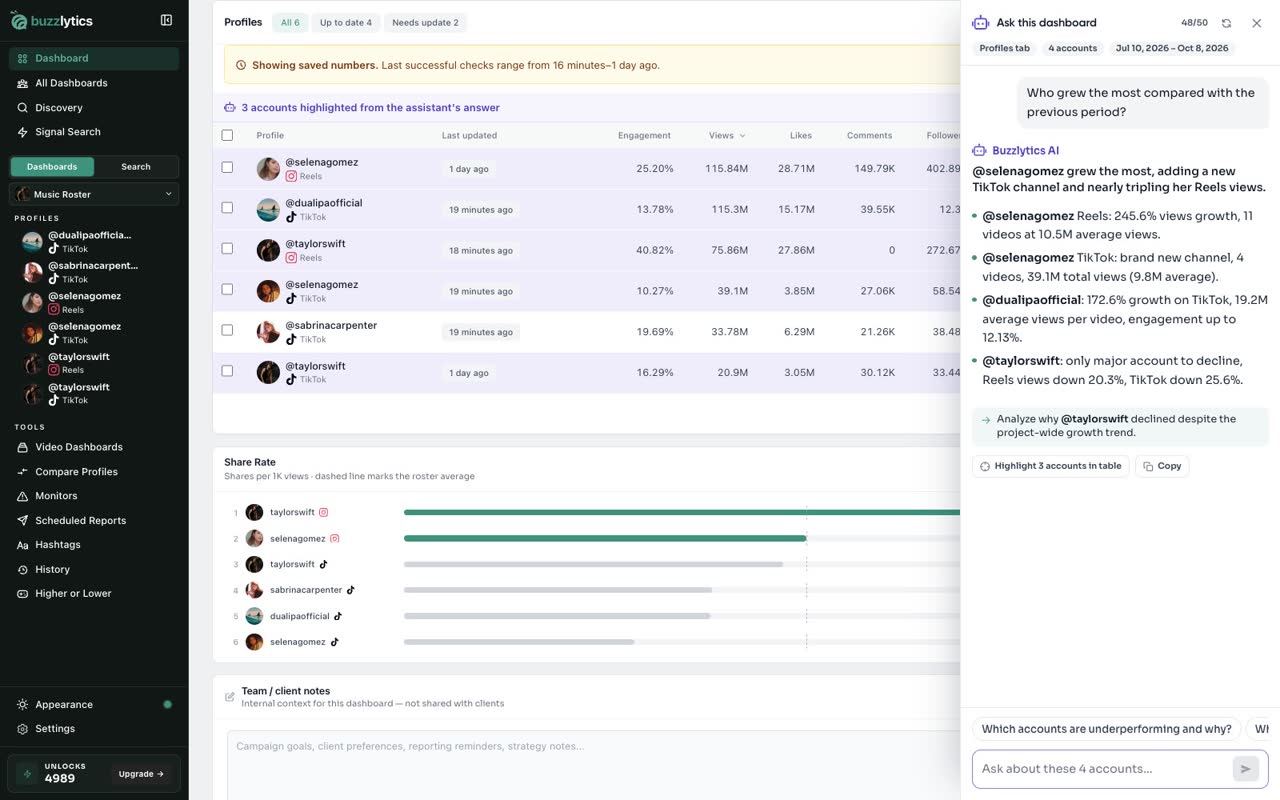Open the date range Jul 10 – Oct 8 selector
1280x800 pixels.
(x=1172, y=48)
